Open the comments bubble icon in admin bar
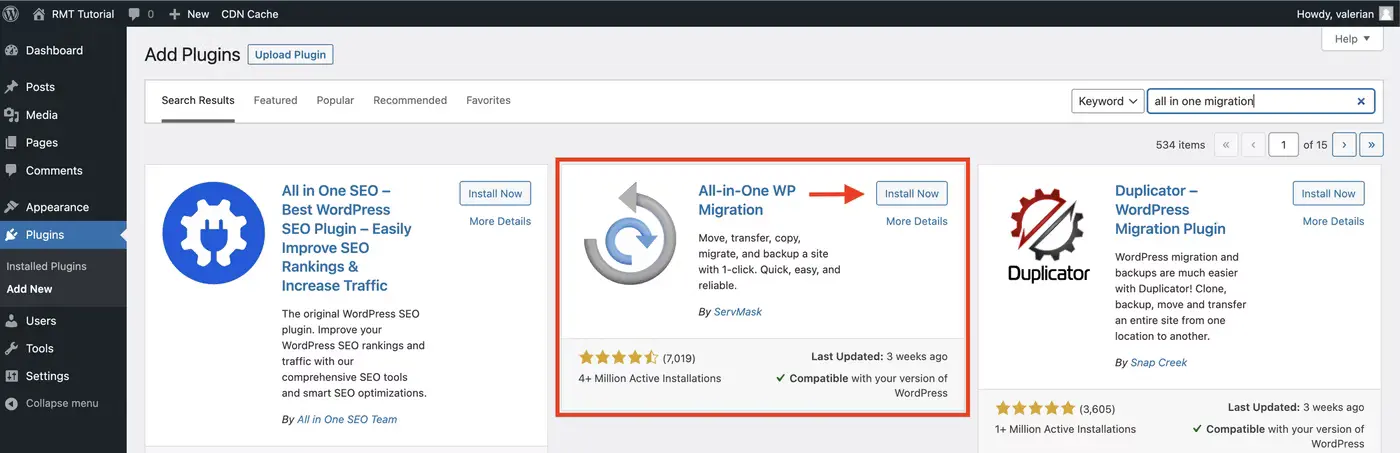Screen dimensions: 1400x453 (x=133, y=14)
